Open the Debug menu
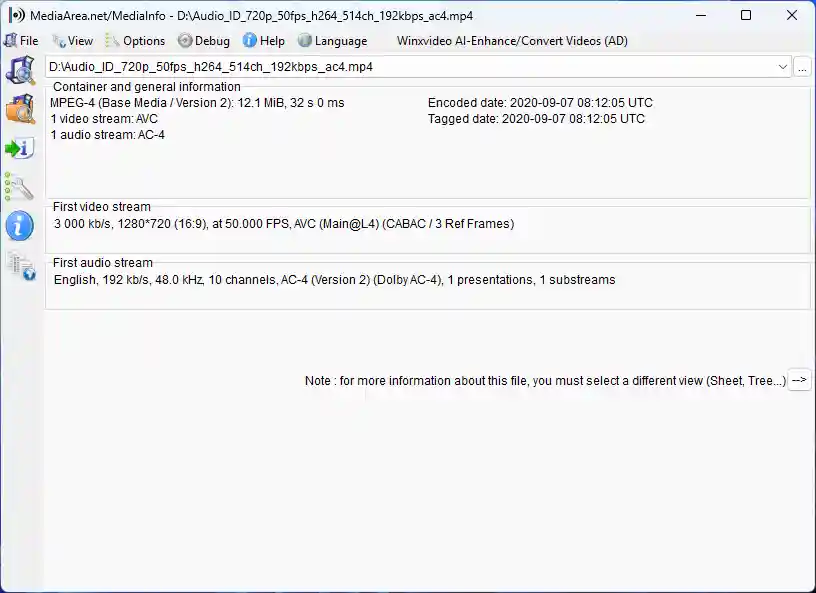Screen dimensions: 816x593 (x=203, y=41)
